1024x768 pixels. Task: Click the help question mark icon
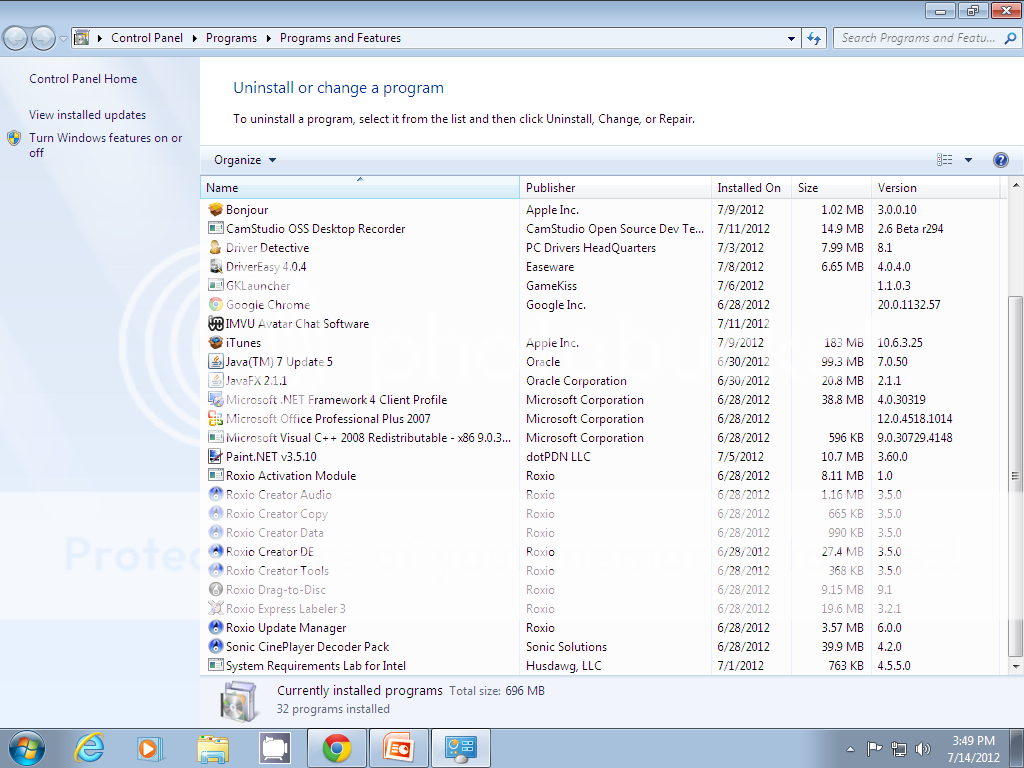1000,160
